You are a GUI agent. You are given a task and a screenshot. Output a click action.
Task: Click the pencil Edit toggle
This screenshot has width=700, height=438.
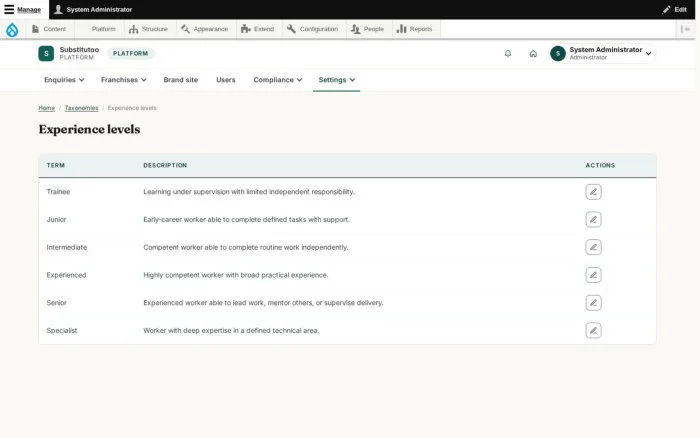[x=675, y=9]
